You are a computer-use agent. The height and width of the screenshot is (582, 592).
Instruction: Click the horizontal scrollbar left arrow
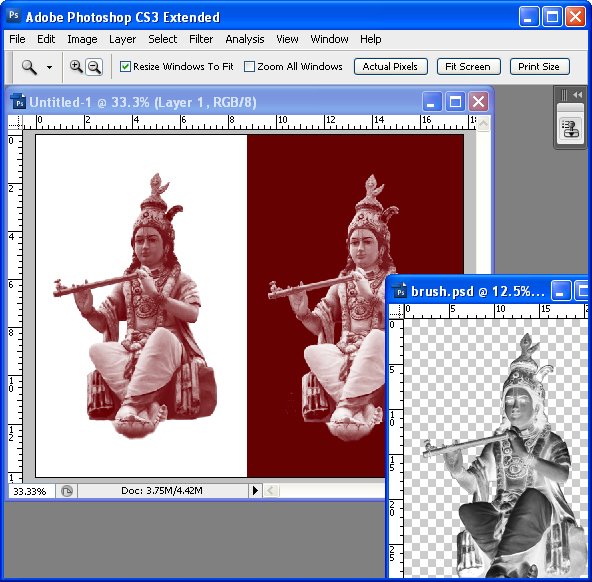(x=270, y=491)
